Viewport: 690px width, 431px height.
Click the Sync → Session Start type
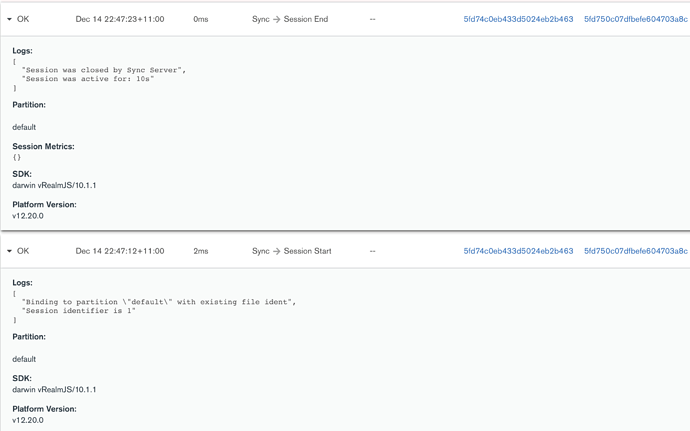point(291,251)
